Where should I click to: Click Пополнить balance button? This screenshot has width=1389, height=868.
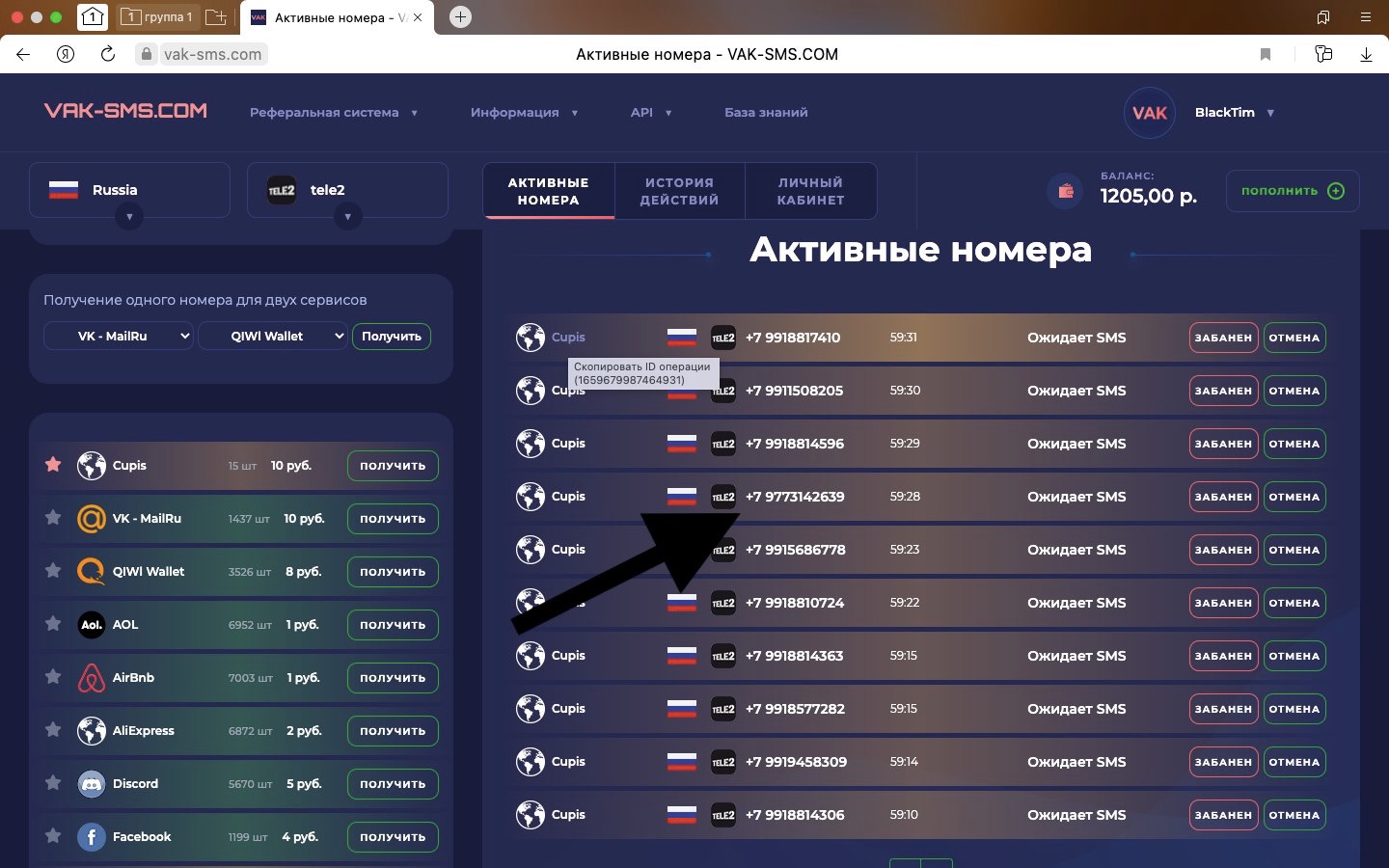[1293, 191]
